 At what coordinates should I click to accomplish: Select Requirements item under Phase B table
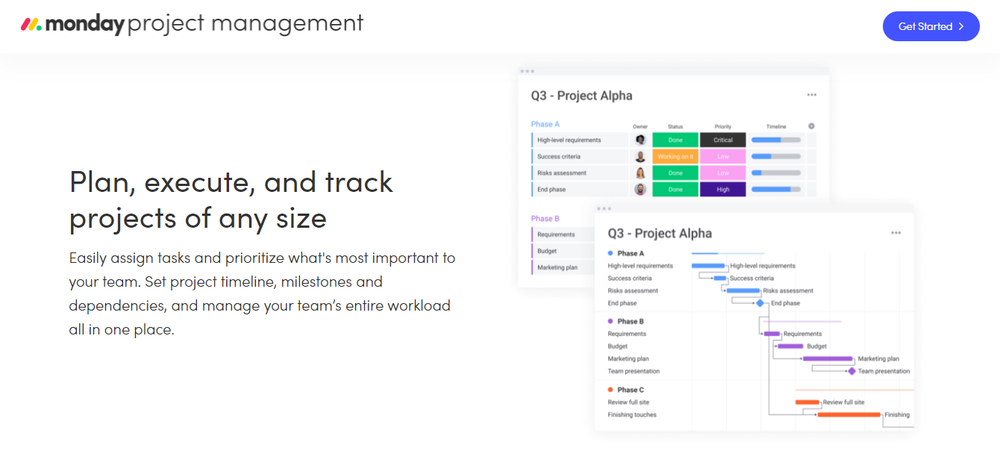coord(562,235)
